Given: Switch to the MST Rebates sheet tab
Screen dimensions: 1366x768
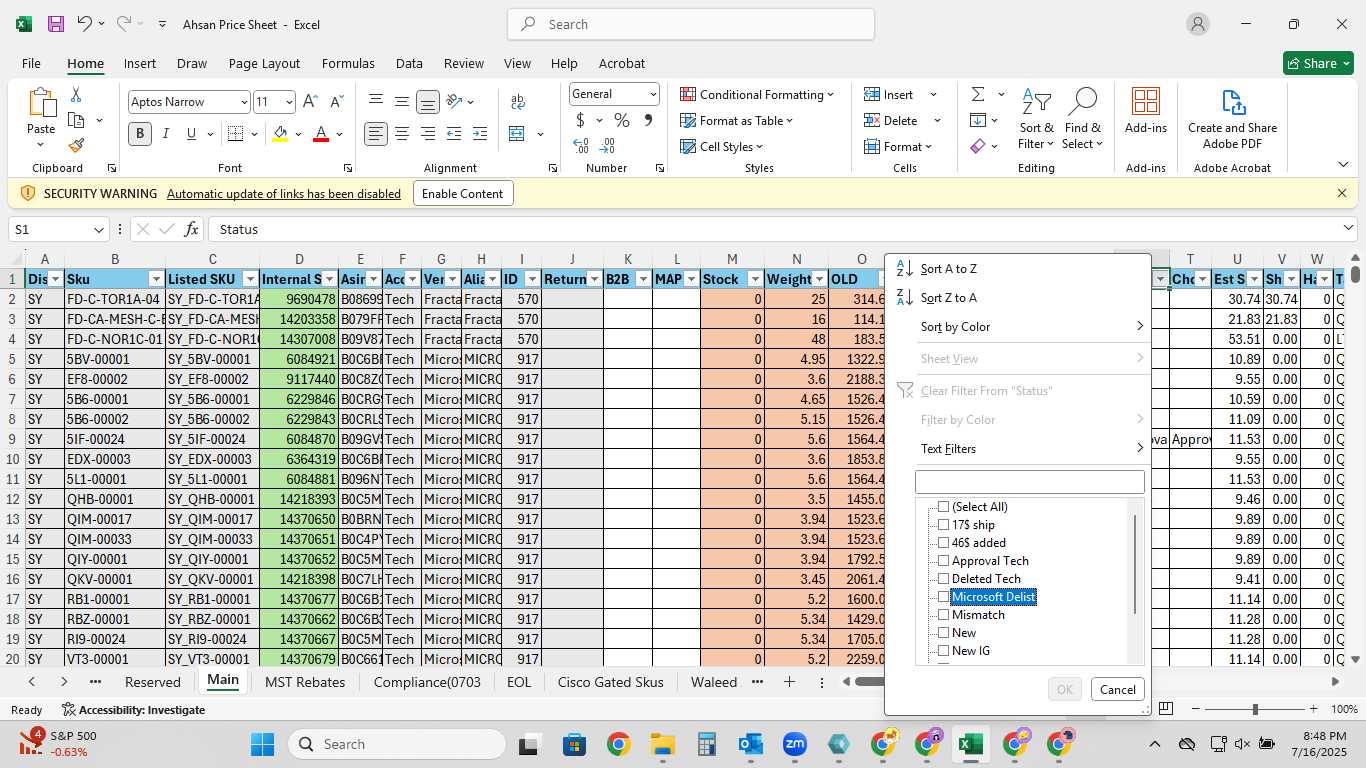Looking at the screenshot, I should coord(305,682).
